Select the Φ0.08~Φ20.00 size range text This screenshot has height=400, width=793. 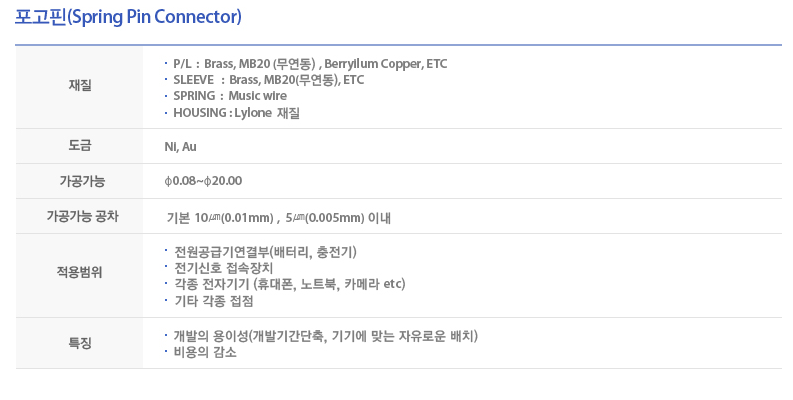tap(203, 181)
